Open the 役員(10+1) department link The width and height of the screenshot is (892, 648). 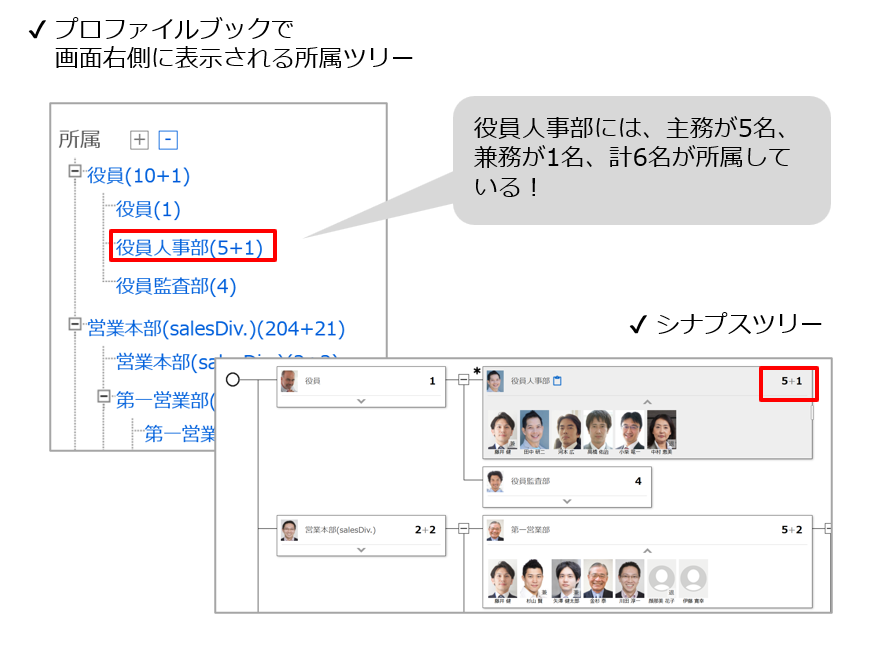pyautogui.click(x=138, y=176)
